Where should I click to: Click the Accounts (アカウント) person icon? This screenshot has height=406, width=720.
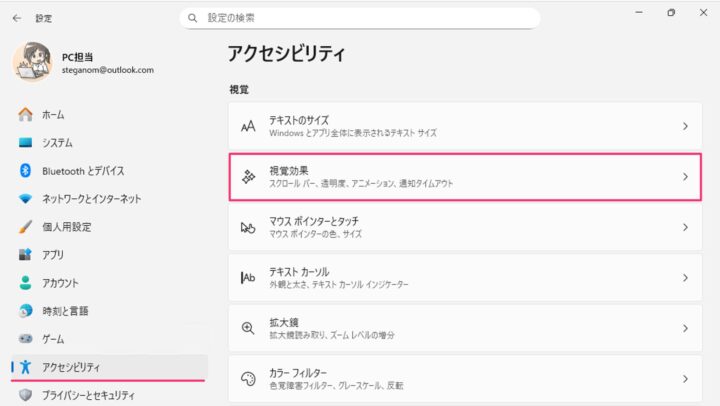26,283
